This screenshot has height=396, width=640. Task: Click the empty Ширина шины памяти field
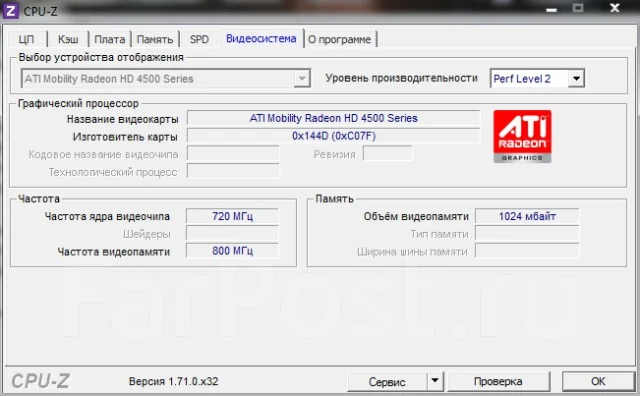pyautogui.click(x=527, y=251)
